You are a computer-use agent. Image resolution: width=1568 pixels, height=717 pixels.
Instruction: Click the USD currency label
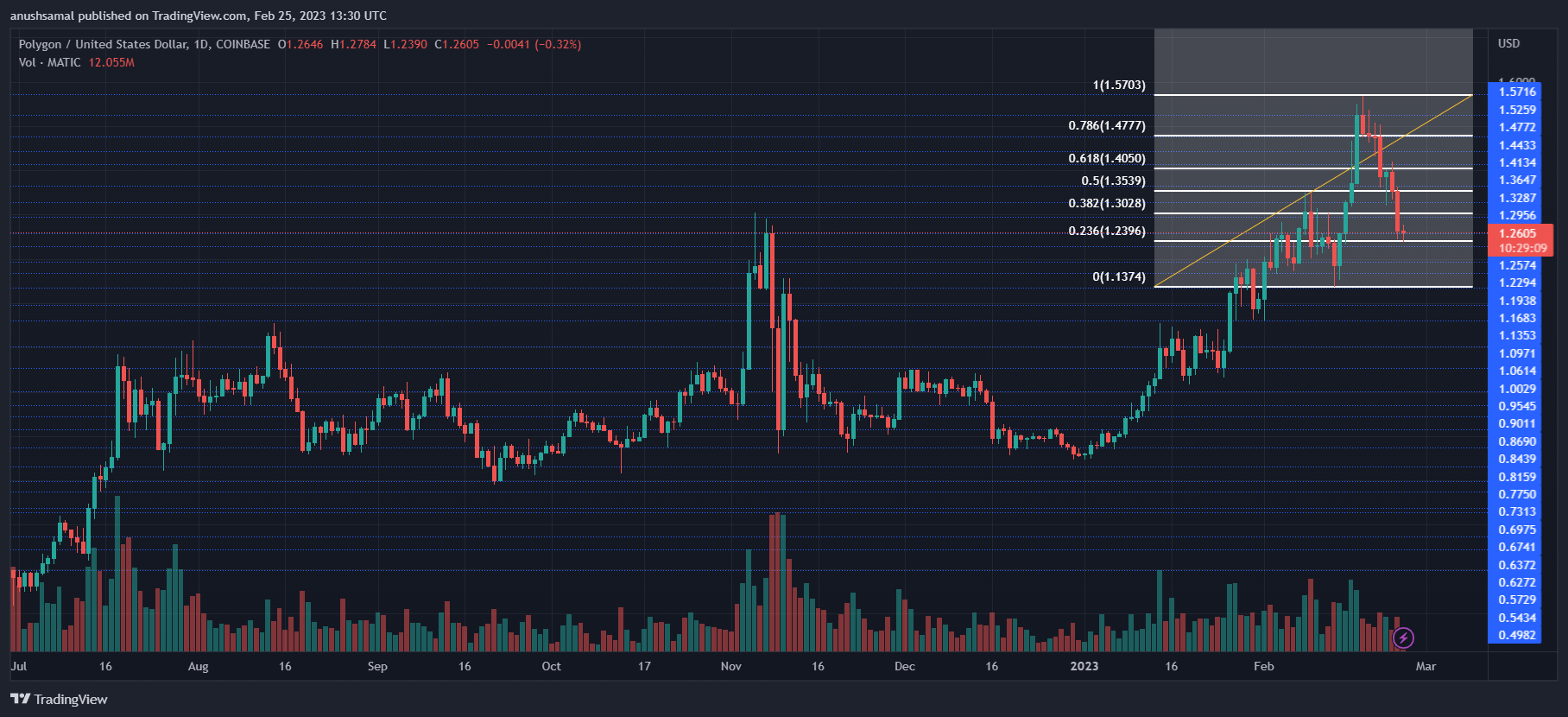[x=1509, y=43]
